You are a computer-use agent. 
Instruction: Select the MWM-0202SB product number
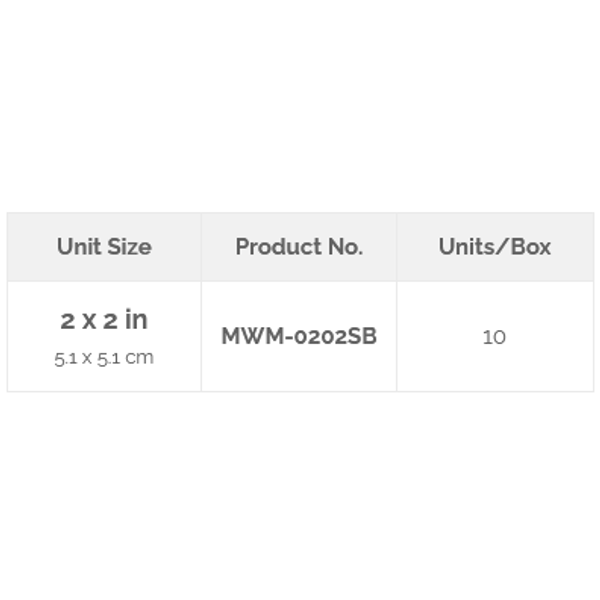pyautogui.click(x=299, y=336)
